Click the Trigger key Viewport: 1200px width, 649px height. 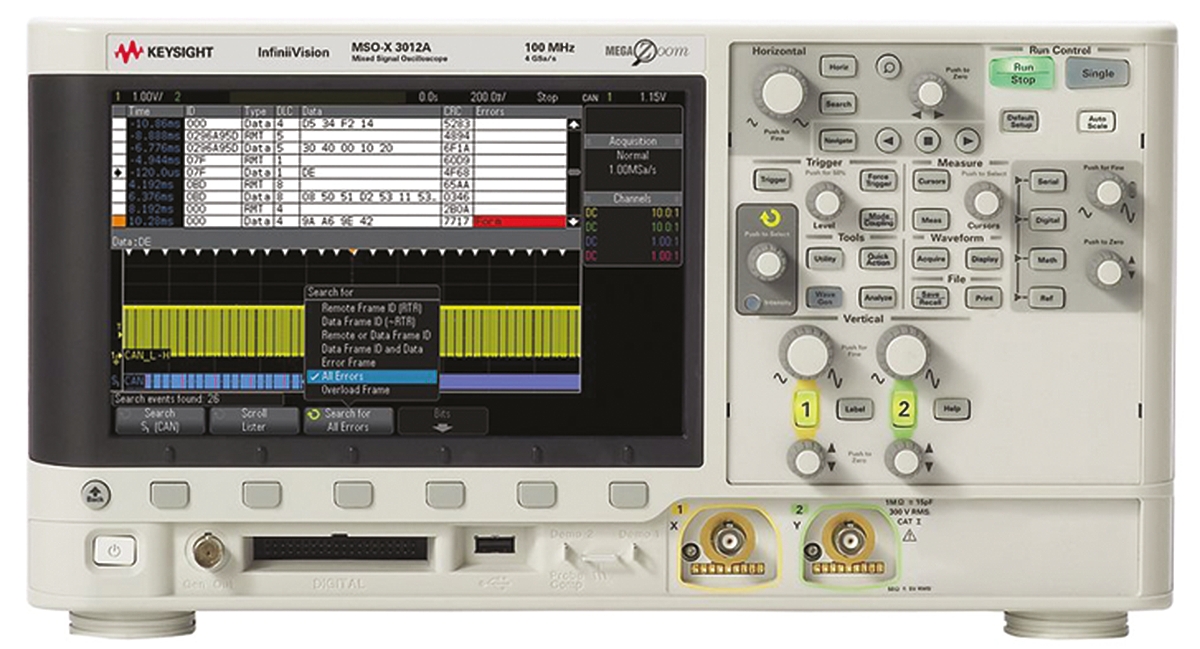coord(772,180)
